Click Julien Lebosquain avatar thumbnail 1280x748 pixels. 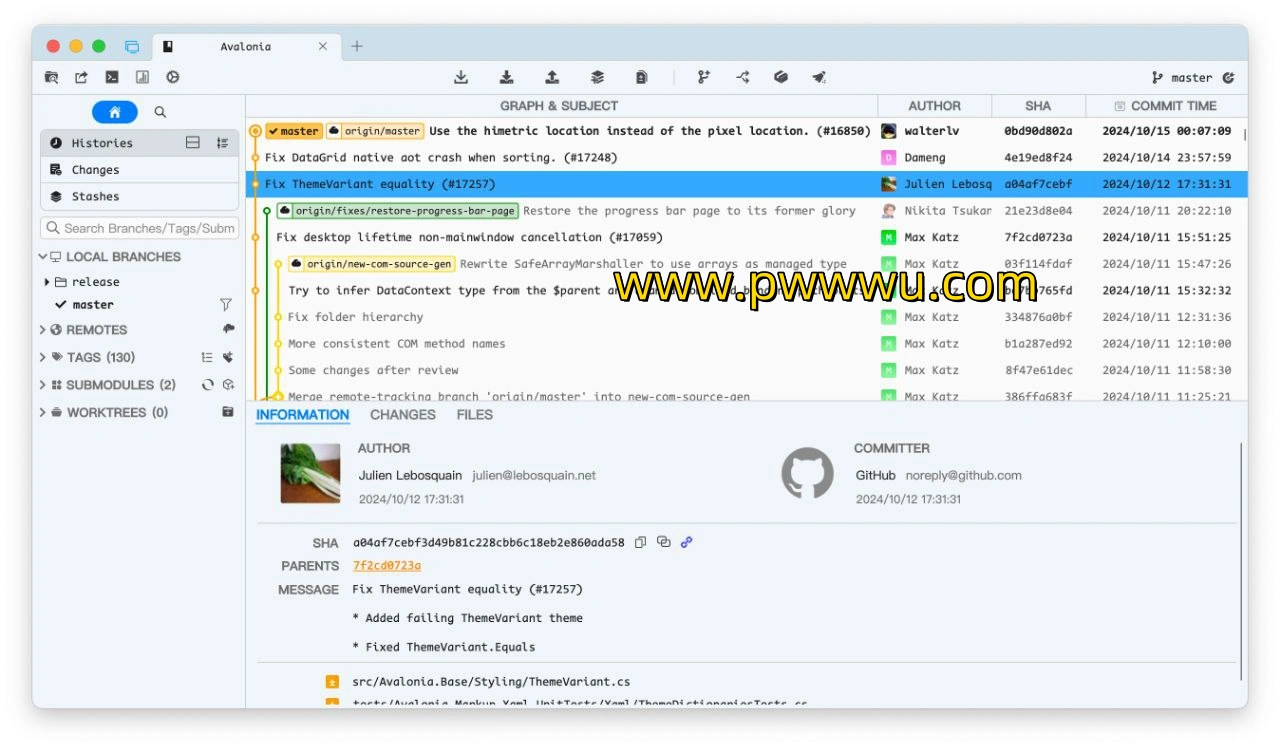(311, 472)
